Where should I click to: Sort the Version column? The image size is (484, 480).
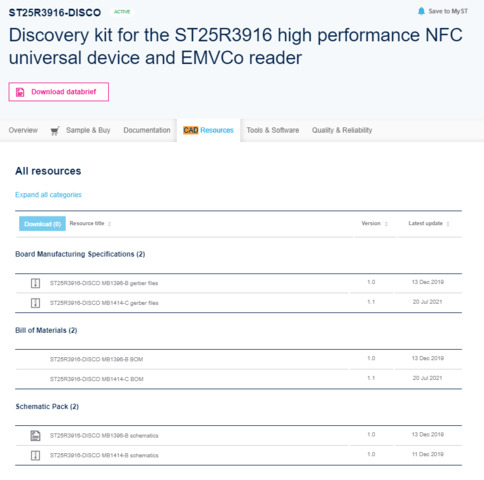tap(386, 224)
